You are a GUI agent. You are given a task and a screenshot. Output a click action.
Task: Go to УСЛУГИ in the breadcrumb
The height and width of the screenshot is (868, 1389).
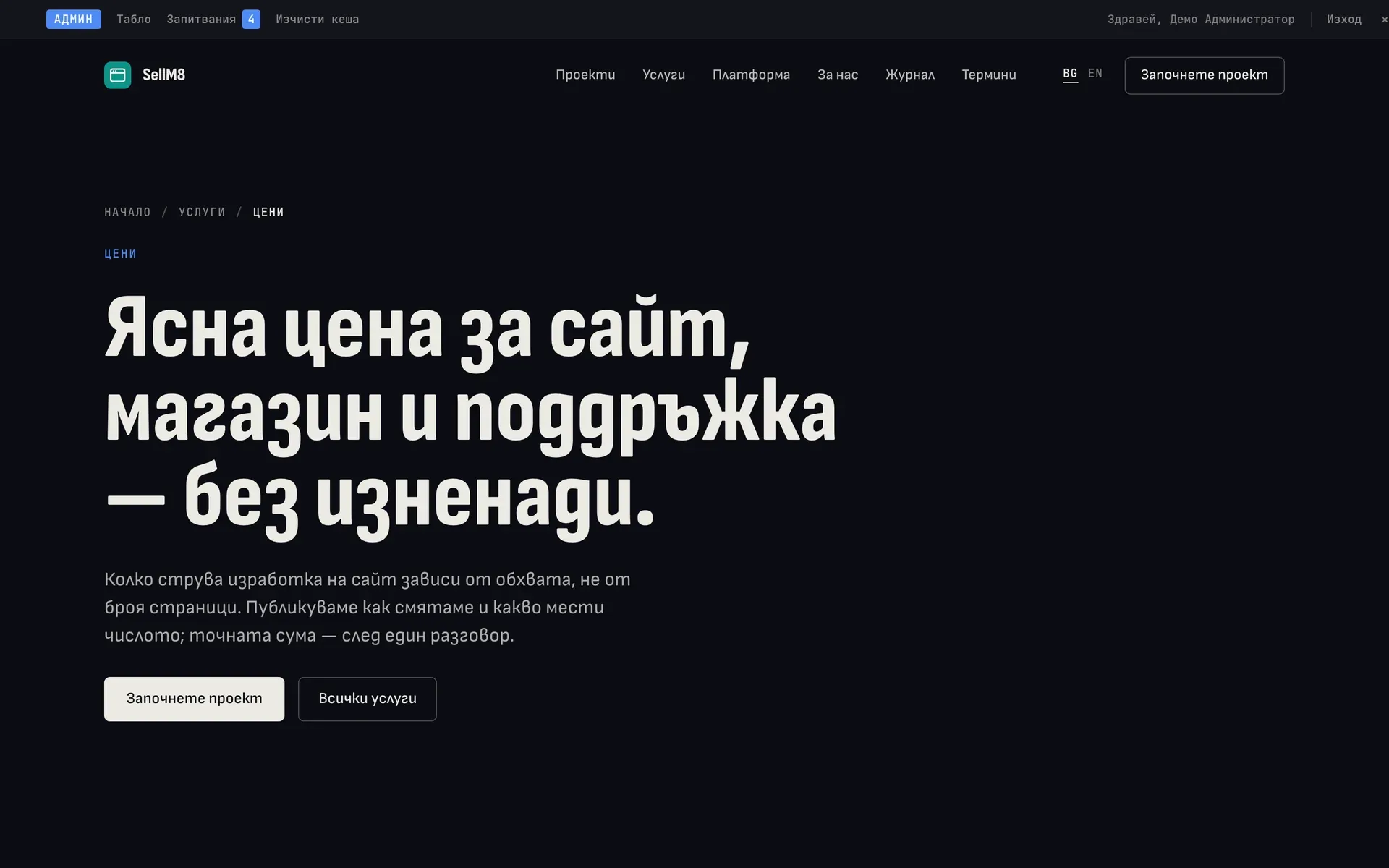tap(202, 212)
